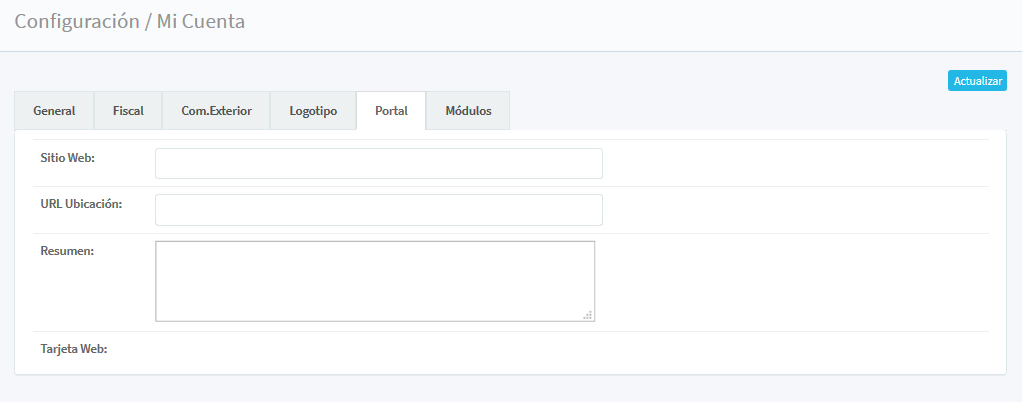1022x402 pixels.
Task: Click the "Resumen:" label
Action: (x=67, y=251)
